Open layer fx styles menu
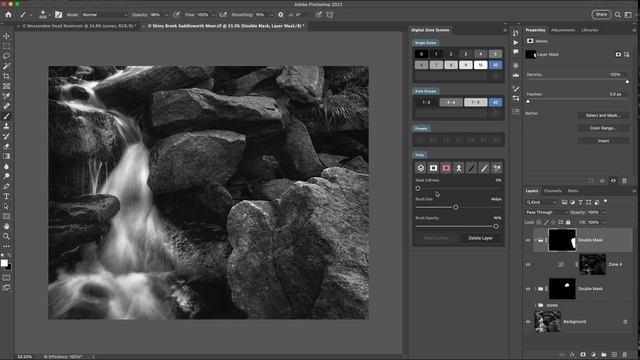This screenshot has height=360, width=640. click(x=572, y=355)
